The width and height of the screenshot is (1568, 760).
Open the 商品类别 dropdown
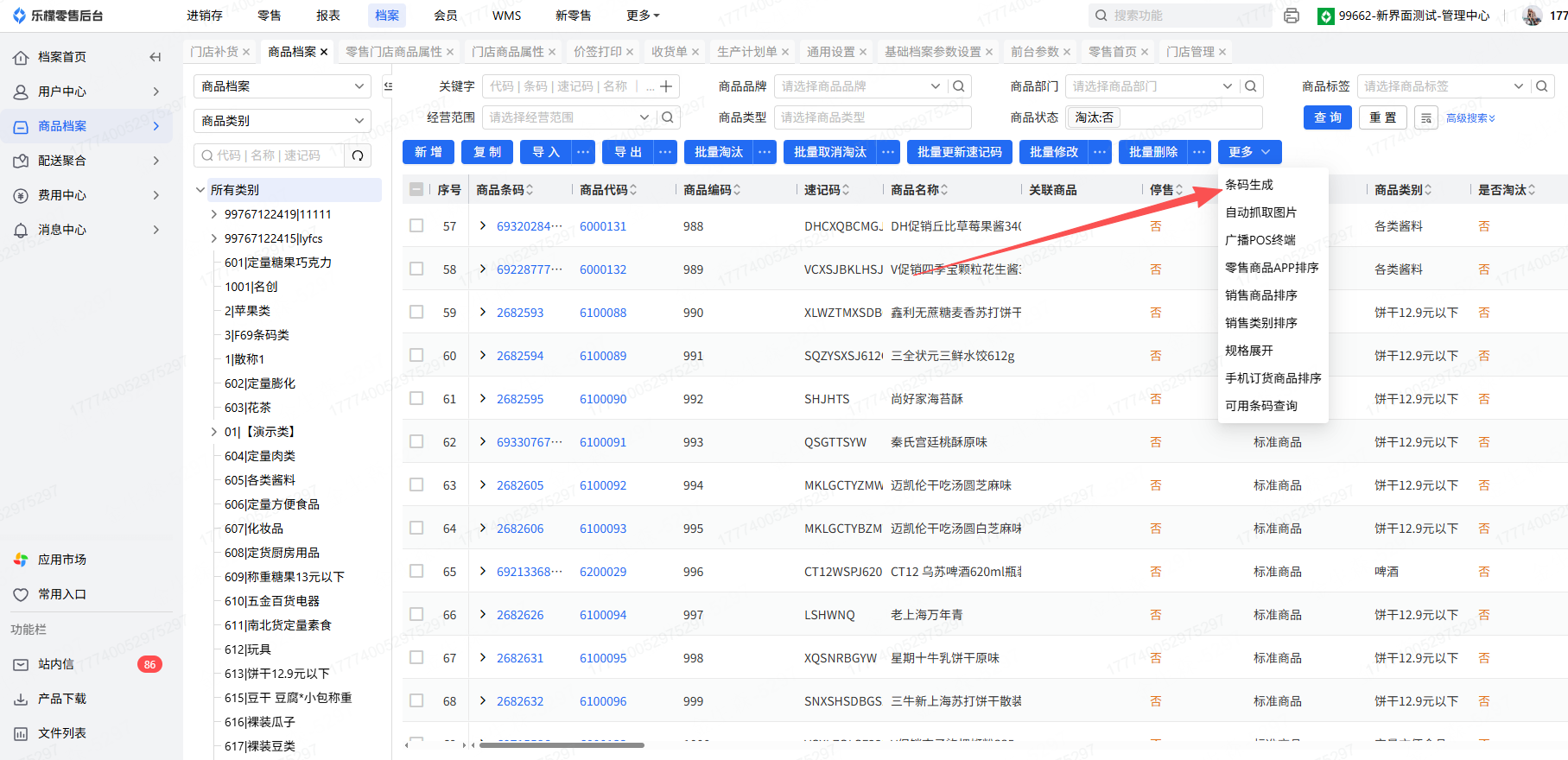(282, 121)
